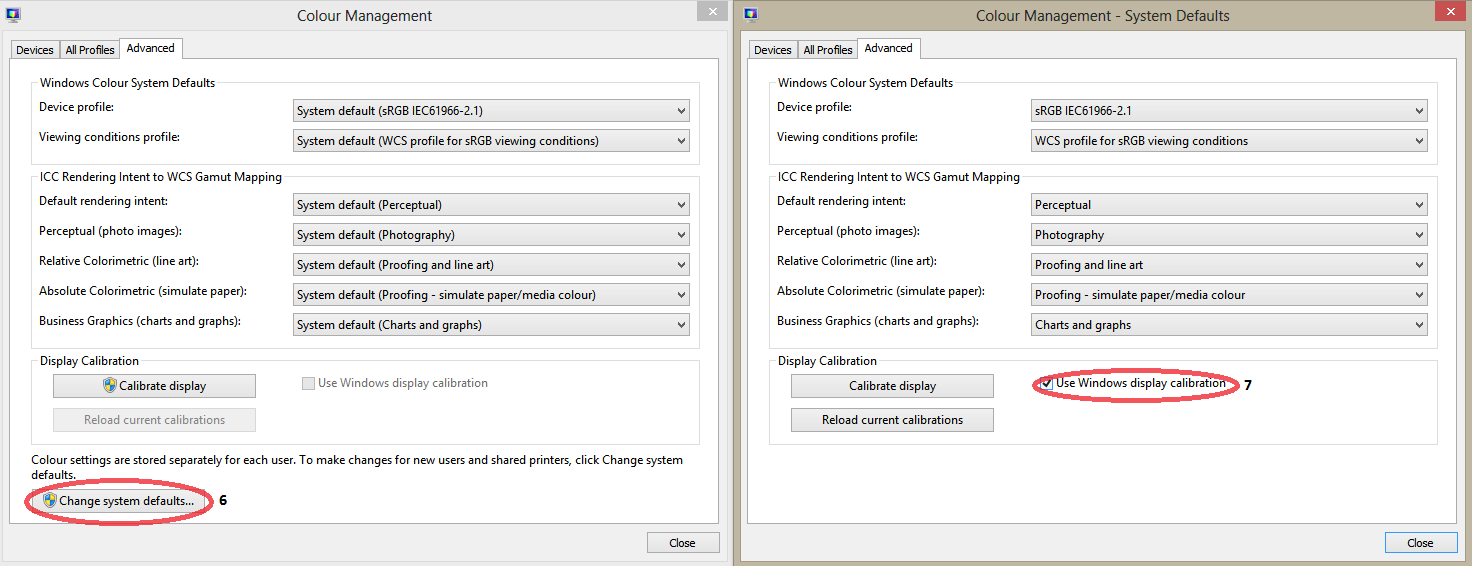Expand the System default (Perceptual) rendering intent dropdown
The image size is (1472, 566).
[491, 205]
